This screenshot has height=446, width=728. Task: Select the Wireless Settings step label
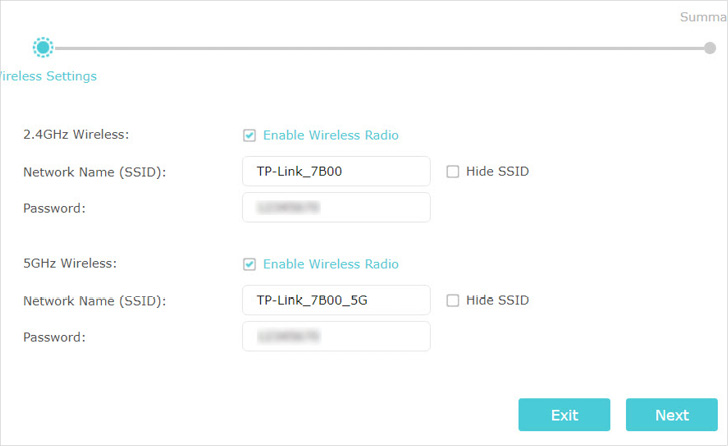click(48, 76)
